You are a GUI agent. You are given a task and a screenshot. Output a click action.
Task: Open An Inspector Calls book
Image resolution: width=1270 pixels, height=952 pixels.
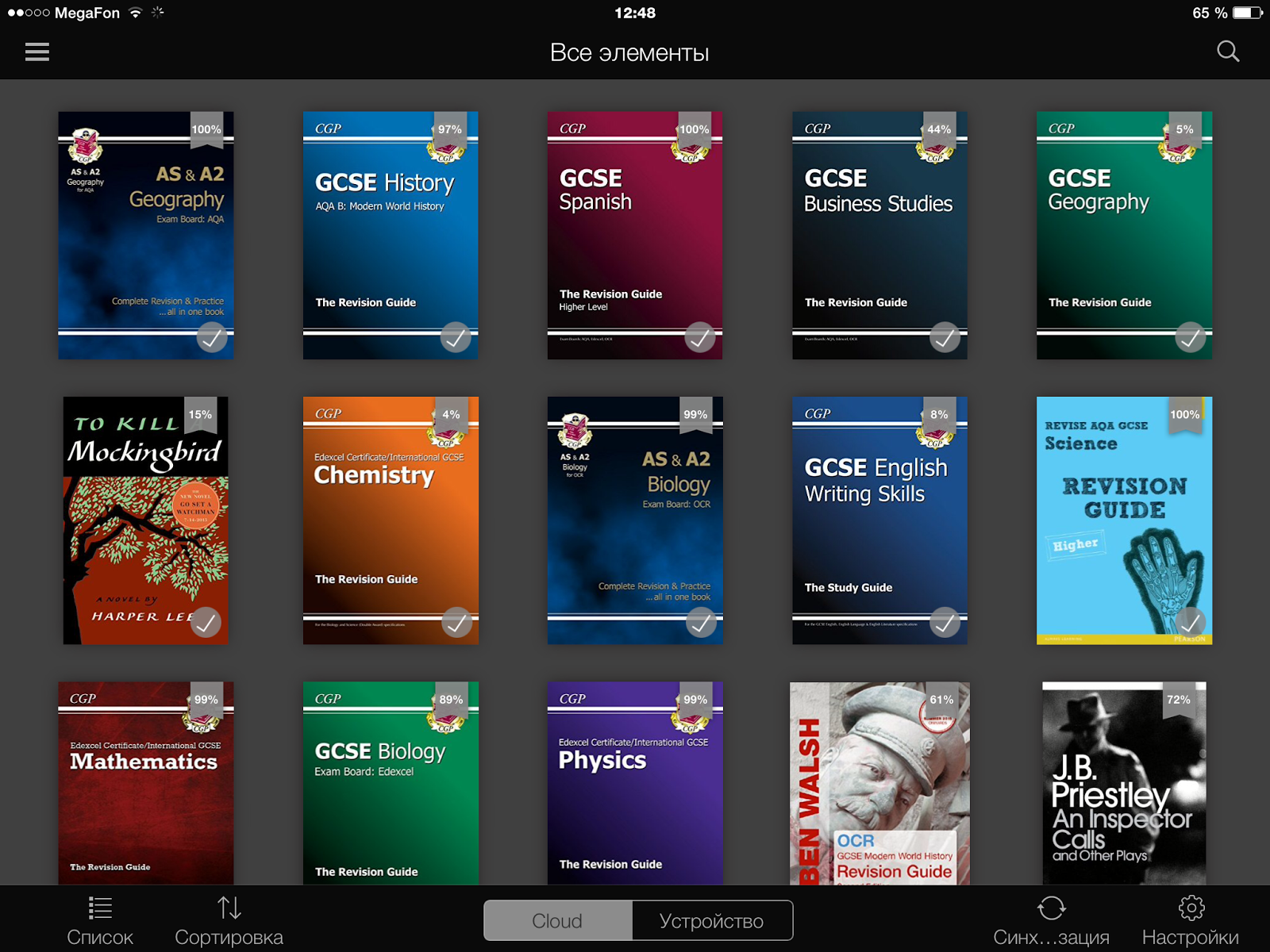[1124, 783]
